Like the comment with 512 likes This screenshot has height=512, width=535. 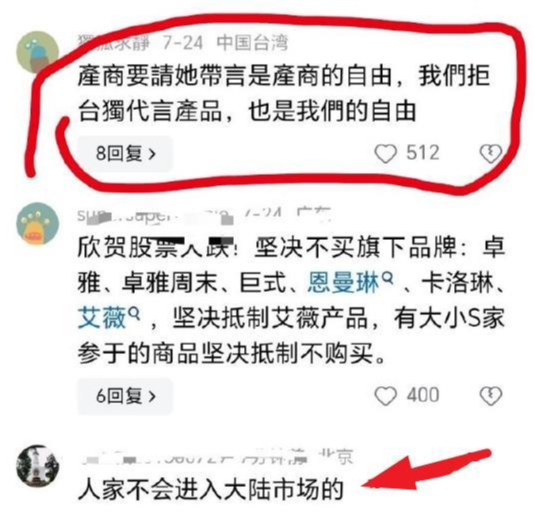click(x=386, y=154)
